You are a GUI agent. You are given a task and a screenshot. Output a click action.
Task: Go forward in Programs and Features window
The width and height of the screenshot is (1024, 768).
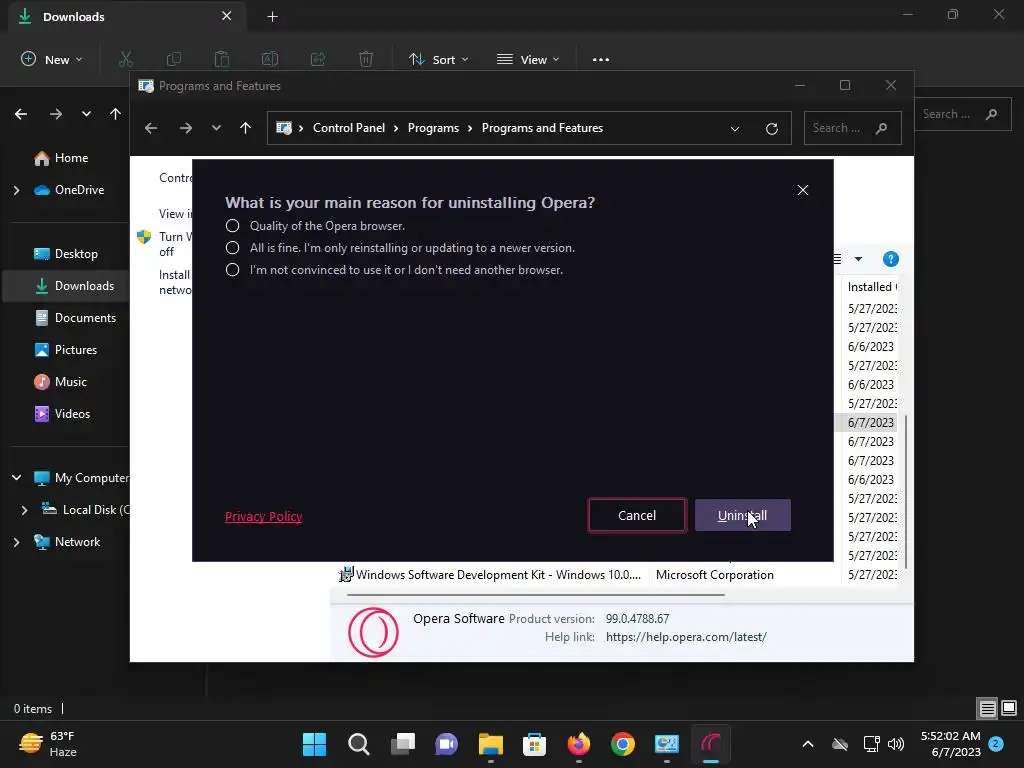point(186,128)
